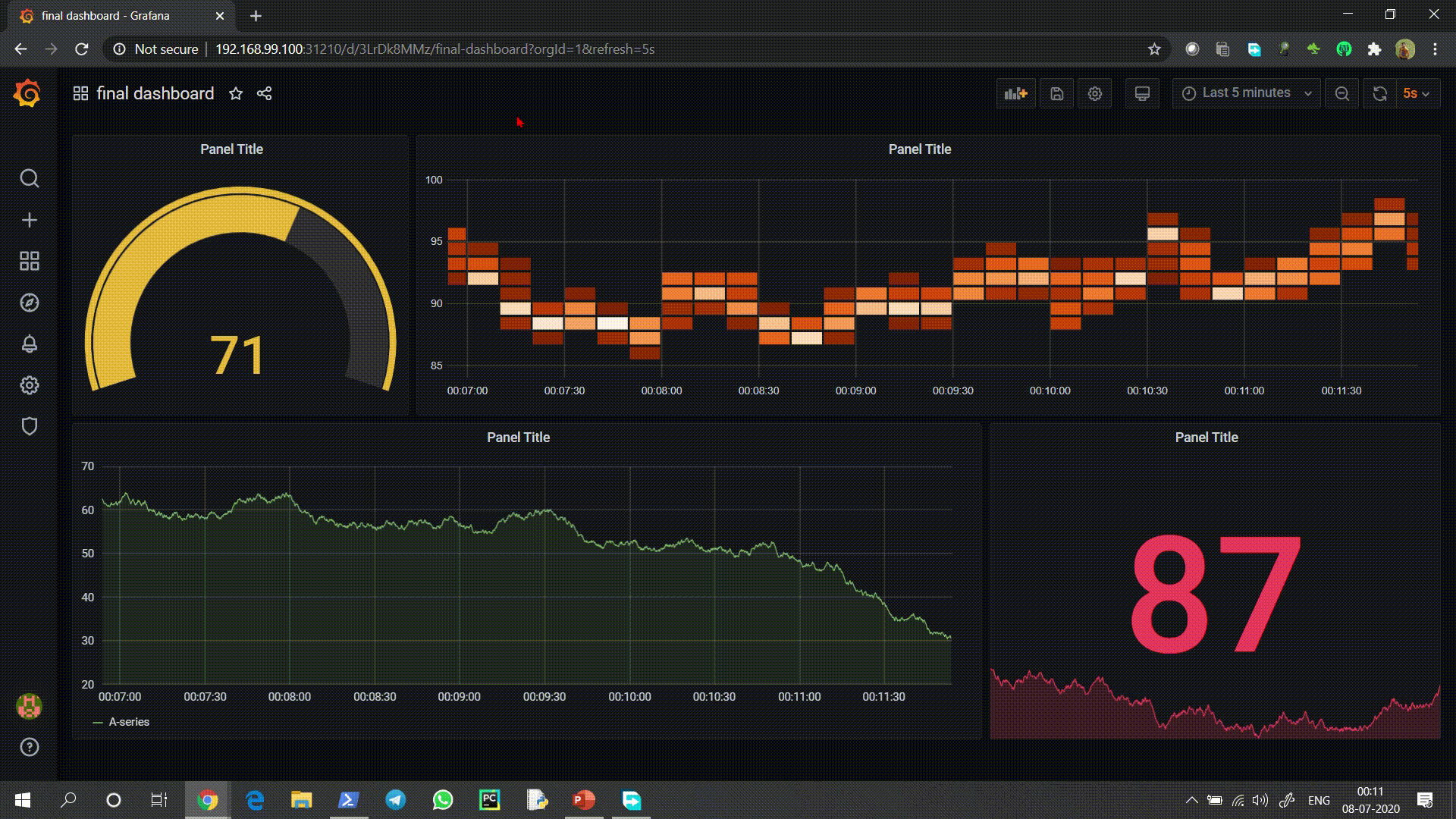Toggle A-series visibility in the legend
Viewport: 1456px width, 819px height.
coord(128,722)
